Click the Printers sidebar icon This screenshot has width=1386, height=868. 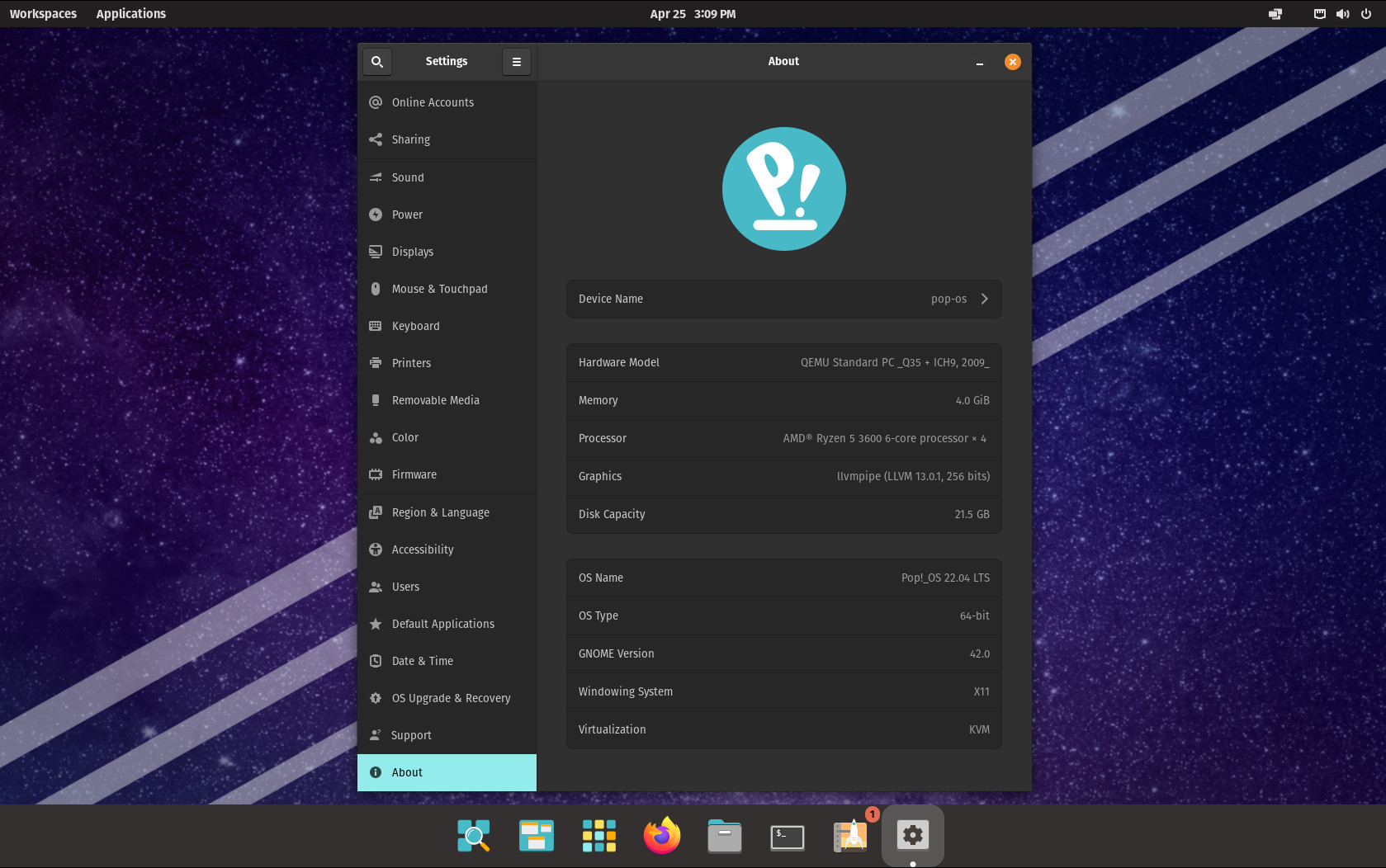(x=376, y=363)
